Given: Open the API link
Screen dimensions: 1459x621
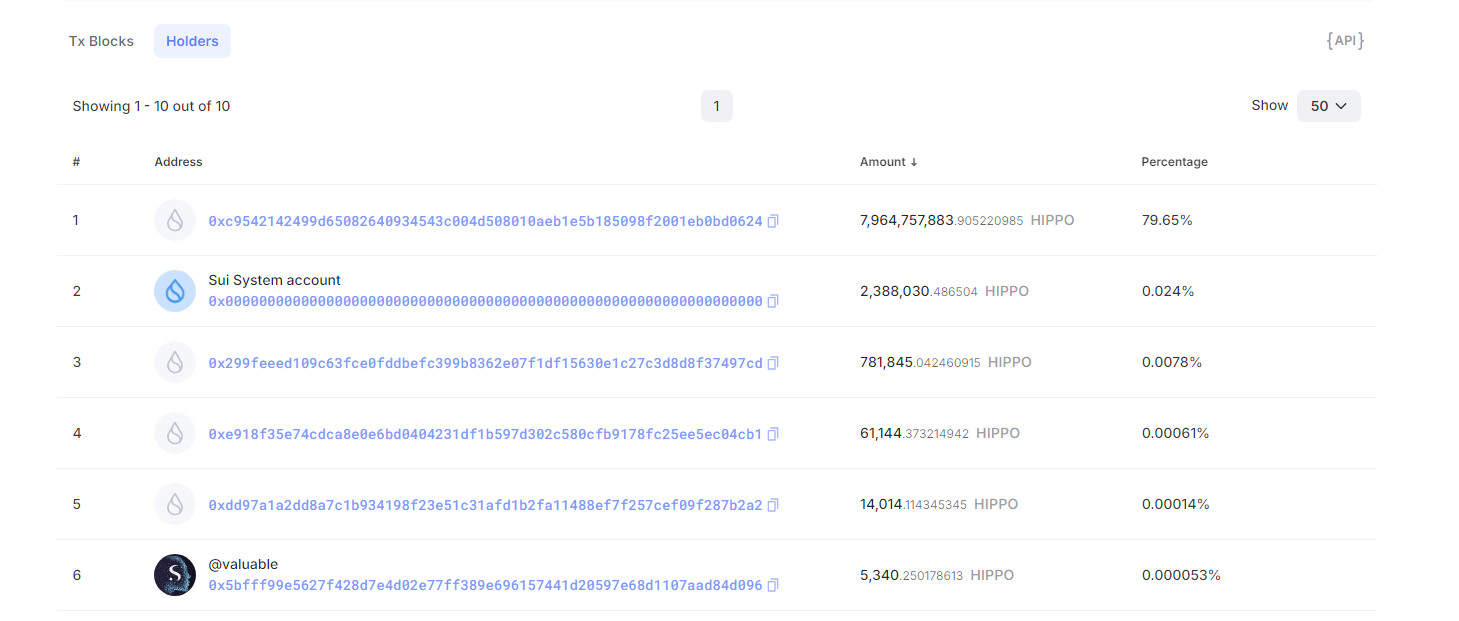Looking at the screenshot, I should pyautogui.click(x=1345, y=41).
